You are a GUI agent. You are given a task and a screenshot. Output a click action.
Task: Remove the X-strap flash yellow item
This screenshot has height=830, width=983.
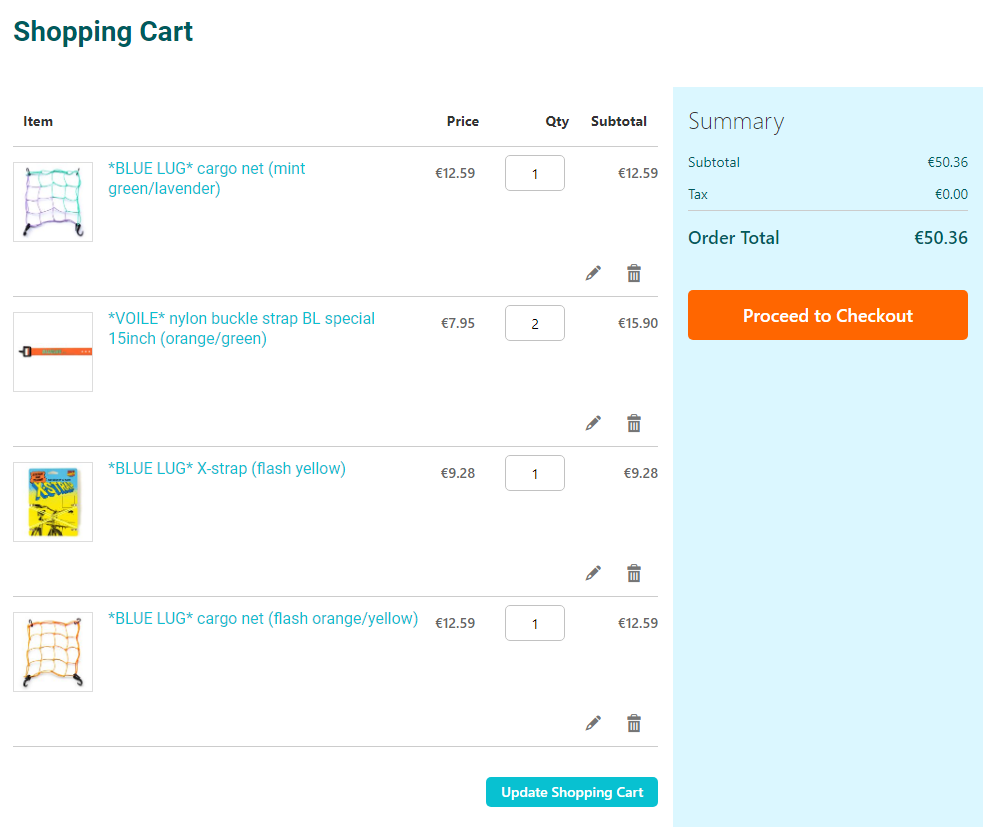(633, 573)
